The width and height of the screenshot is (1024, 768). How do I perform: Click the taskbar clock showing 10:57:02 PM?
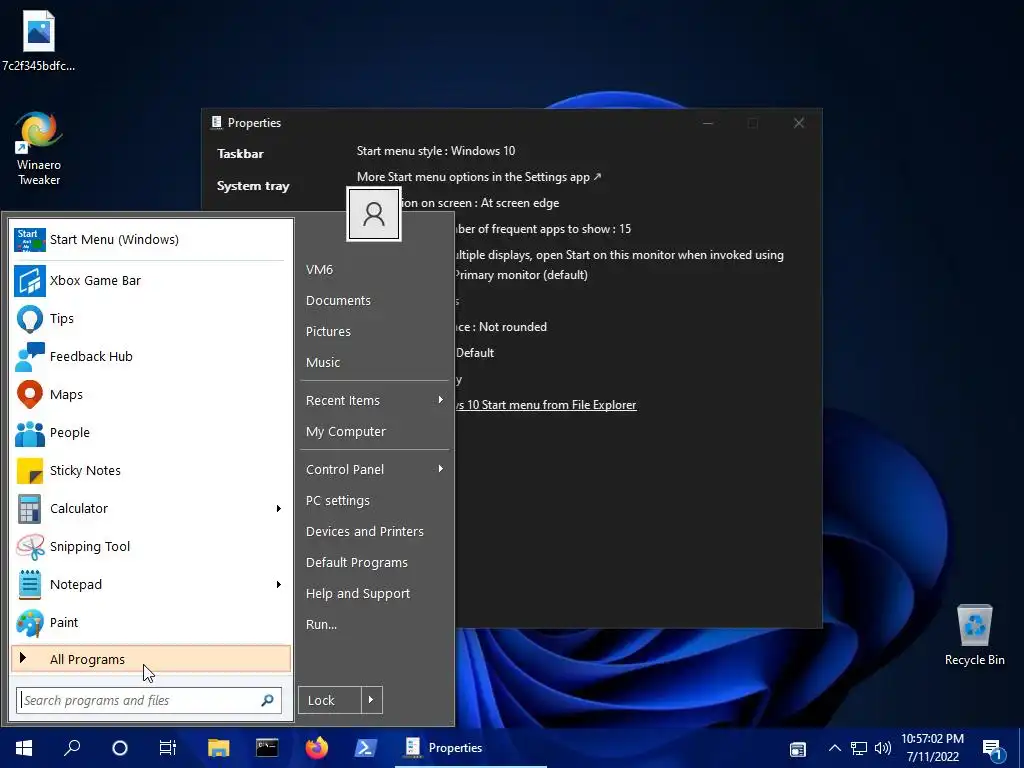[x=932, y=748]
